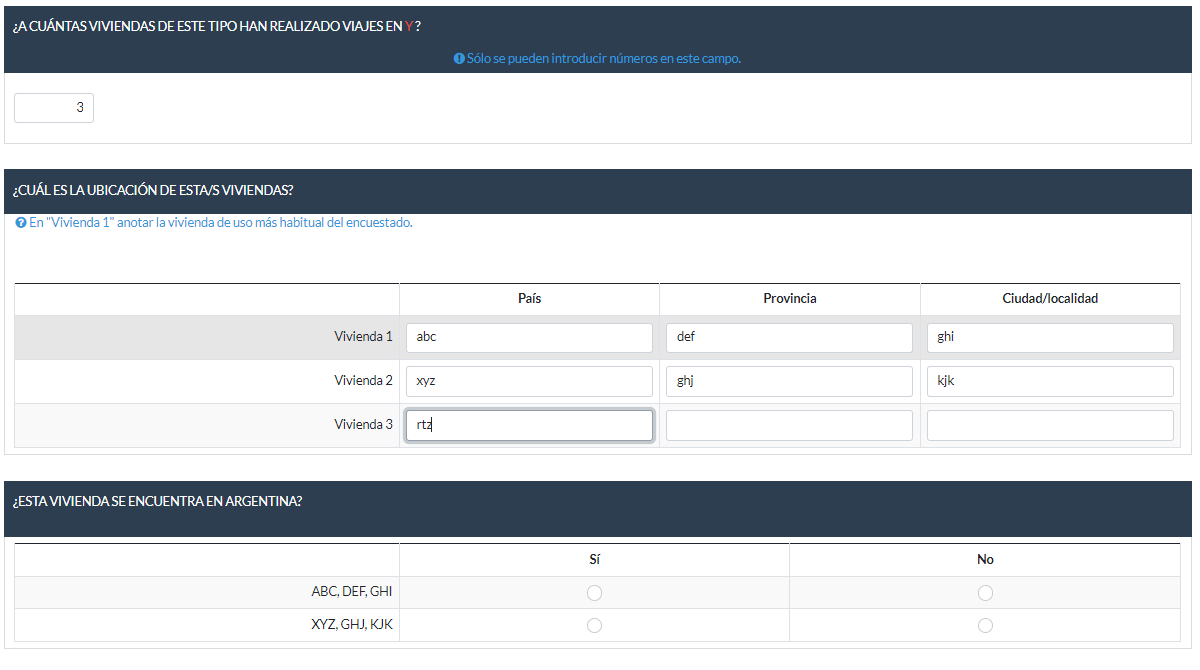Image resolution: width=1200 pixels, height=670 pixels.
Task: Click the País column header
Action: click(530, 299)
